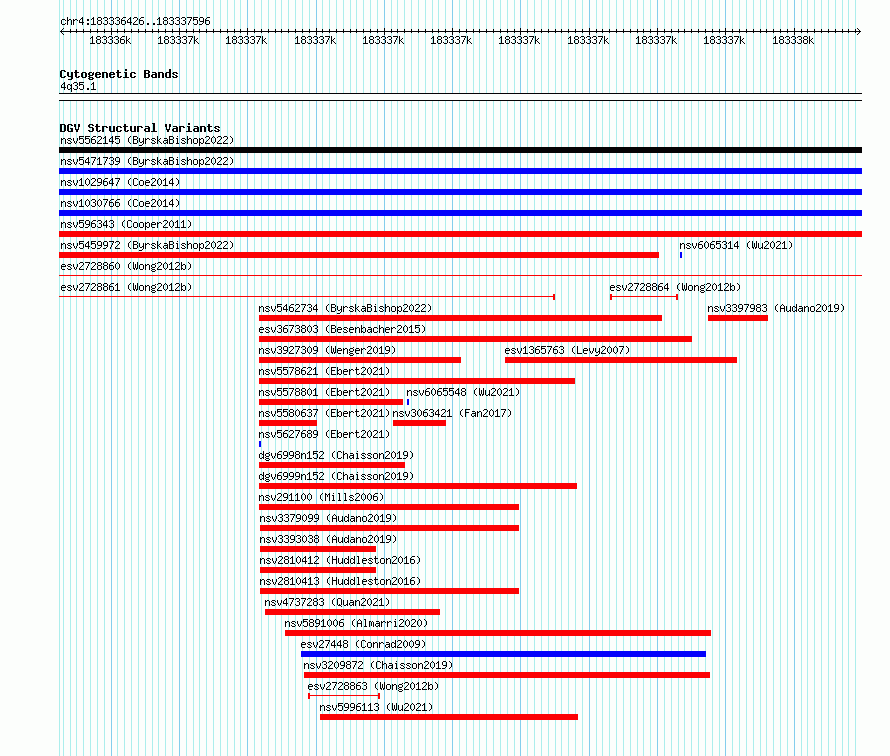Click nsv2810413 (Huddleston2016) label
This screenshot has width=890, height=756.
341,581
